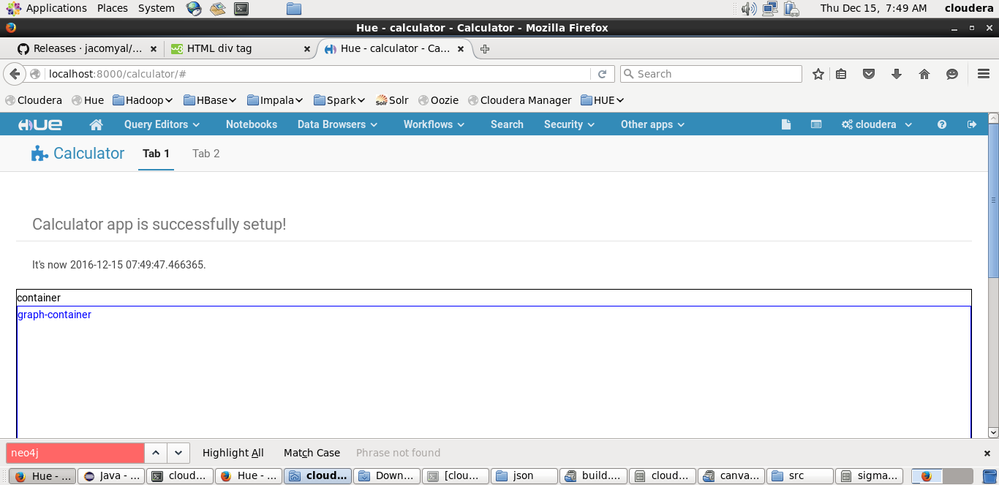The image size is (999, 485).
Task: Switch to the json folder taskbar window
Action: 524,475
